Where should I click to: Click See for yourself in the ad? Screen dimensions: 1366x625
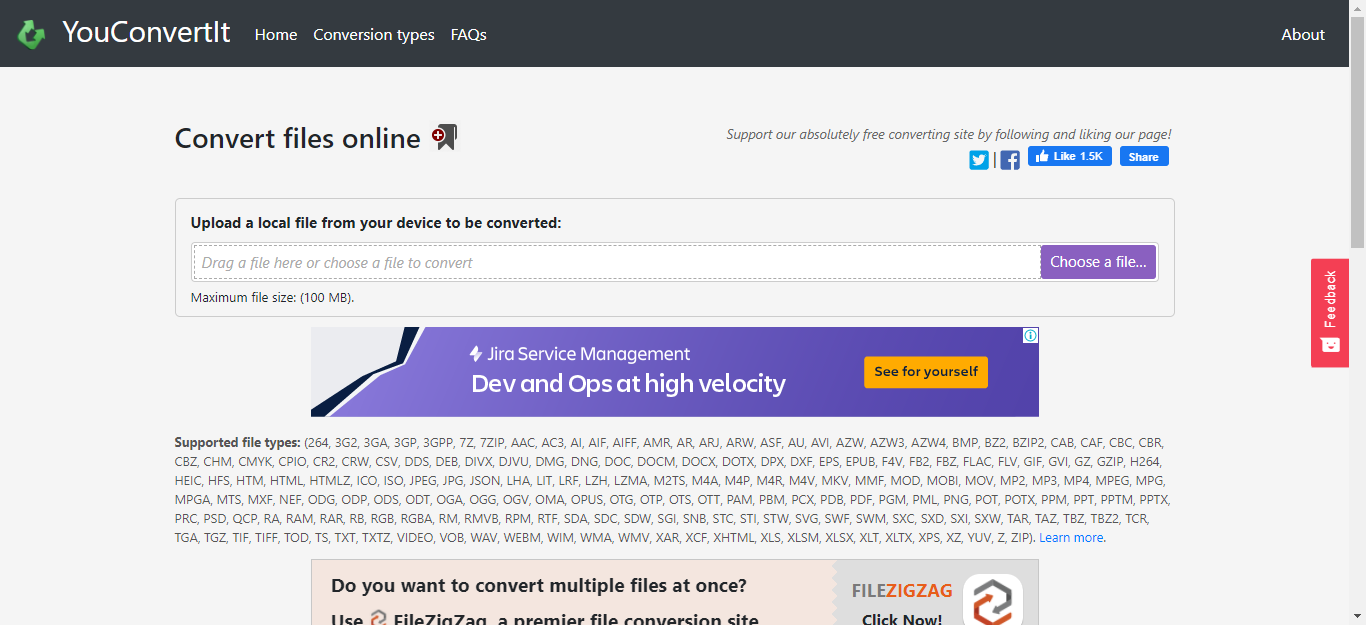(926, 372)
